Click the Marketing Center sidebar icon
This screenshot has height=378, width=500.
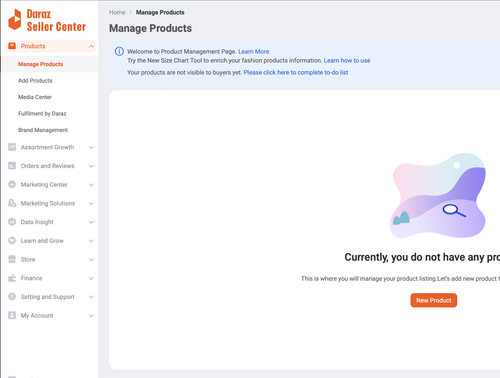[x=12, y=184]
